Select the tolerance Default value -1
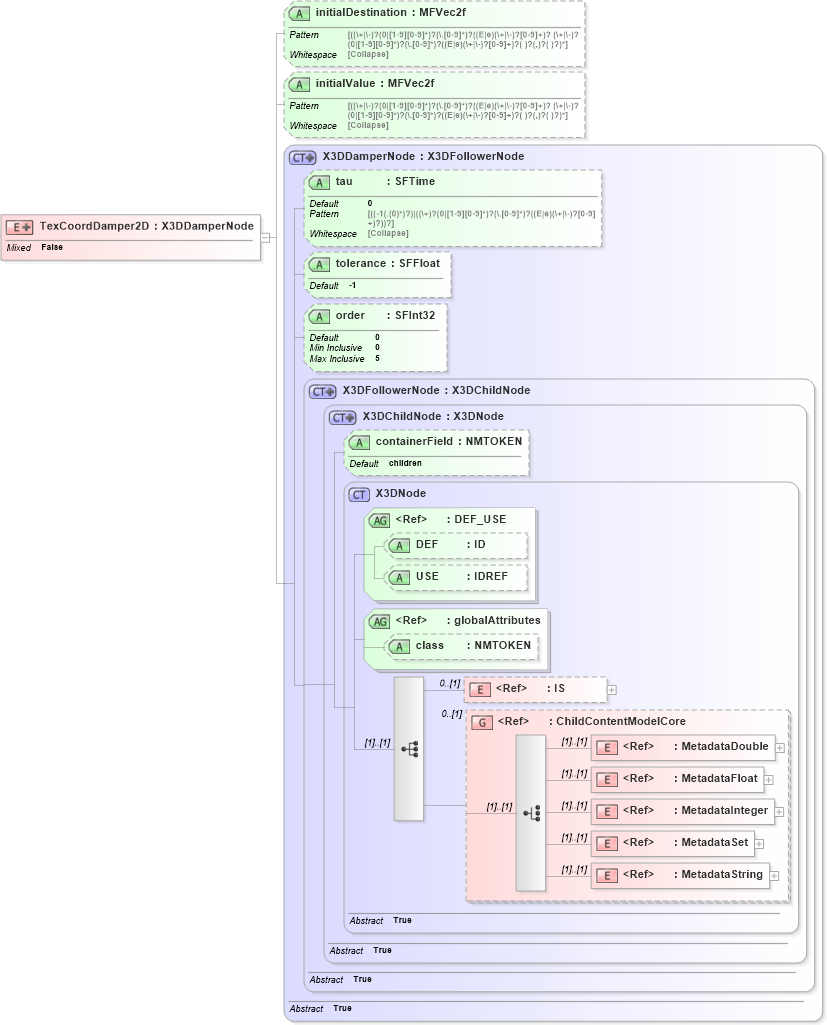 (x=352, y=286)
